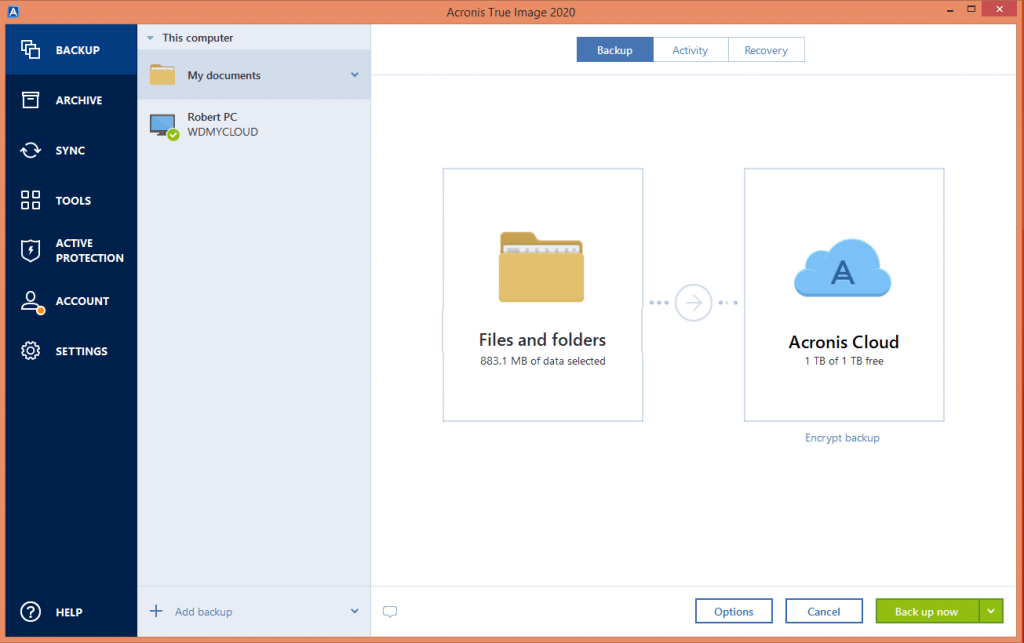Open the Back up now dropdown arrow
Screen dimensions: 1024x643
(991, 611)
